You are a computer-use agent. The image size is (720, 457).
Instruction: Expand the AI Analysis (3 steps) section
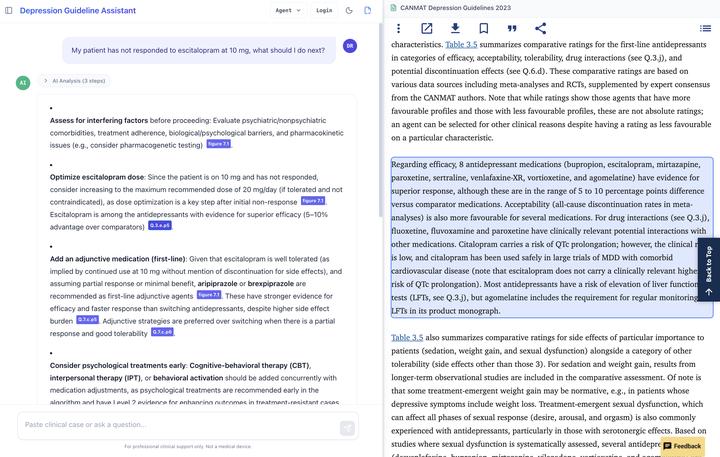(75, 80)
